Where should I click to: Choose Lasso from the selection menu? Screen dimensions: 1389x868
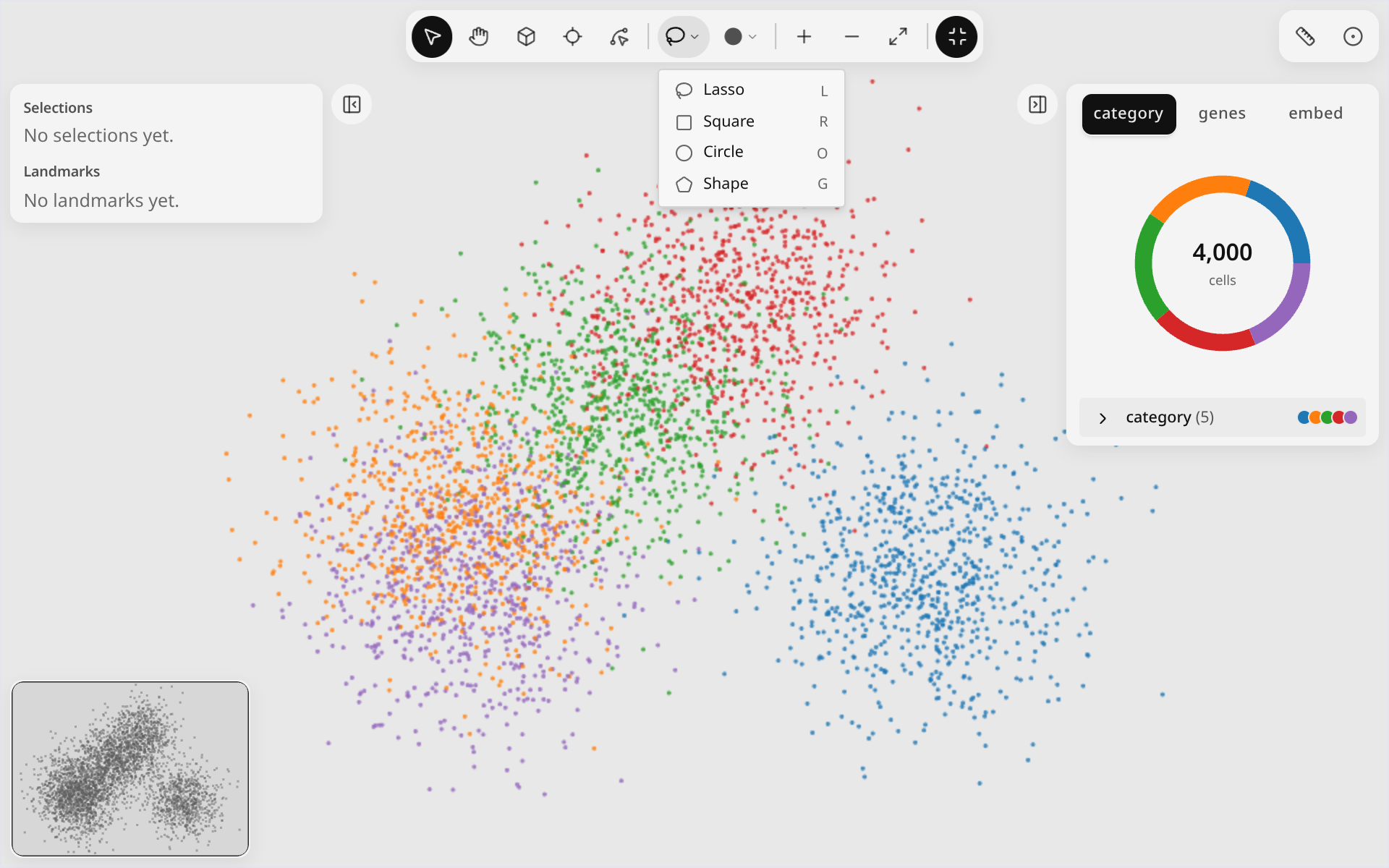tap(751, 90)
